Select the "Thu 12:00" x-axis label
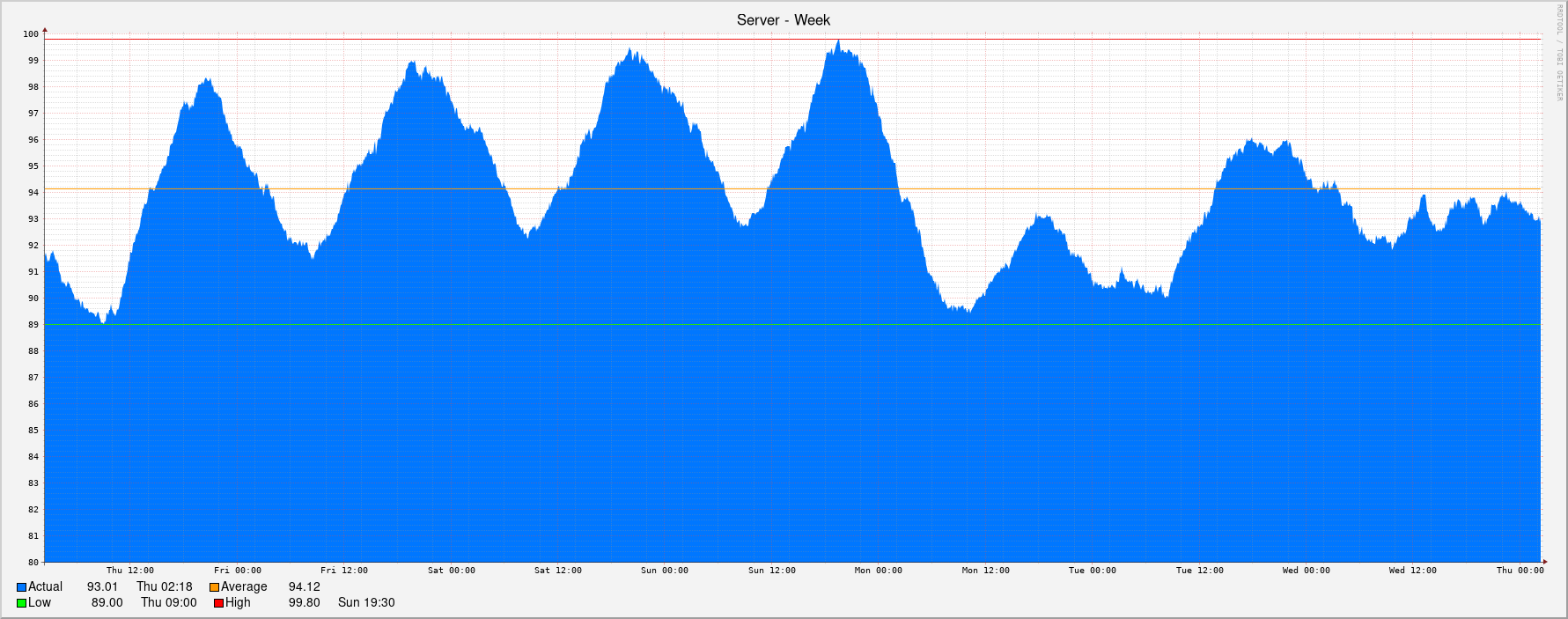This screenshot has width=1568, height=619. 129,571
